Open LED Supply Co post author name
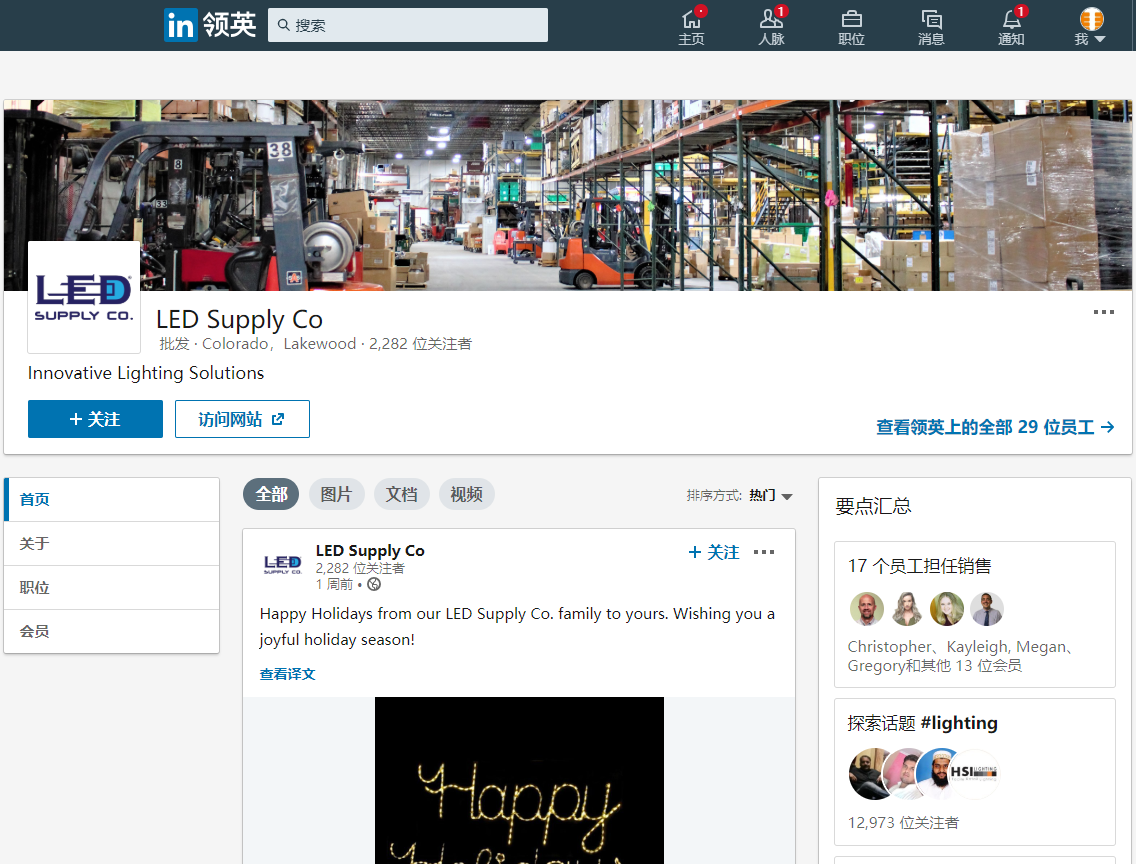The height and width of the screenshot is (864, 1136). tap(370, 550)
